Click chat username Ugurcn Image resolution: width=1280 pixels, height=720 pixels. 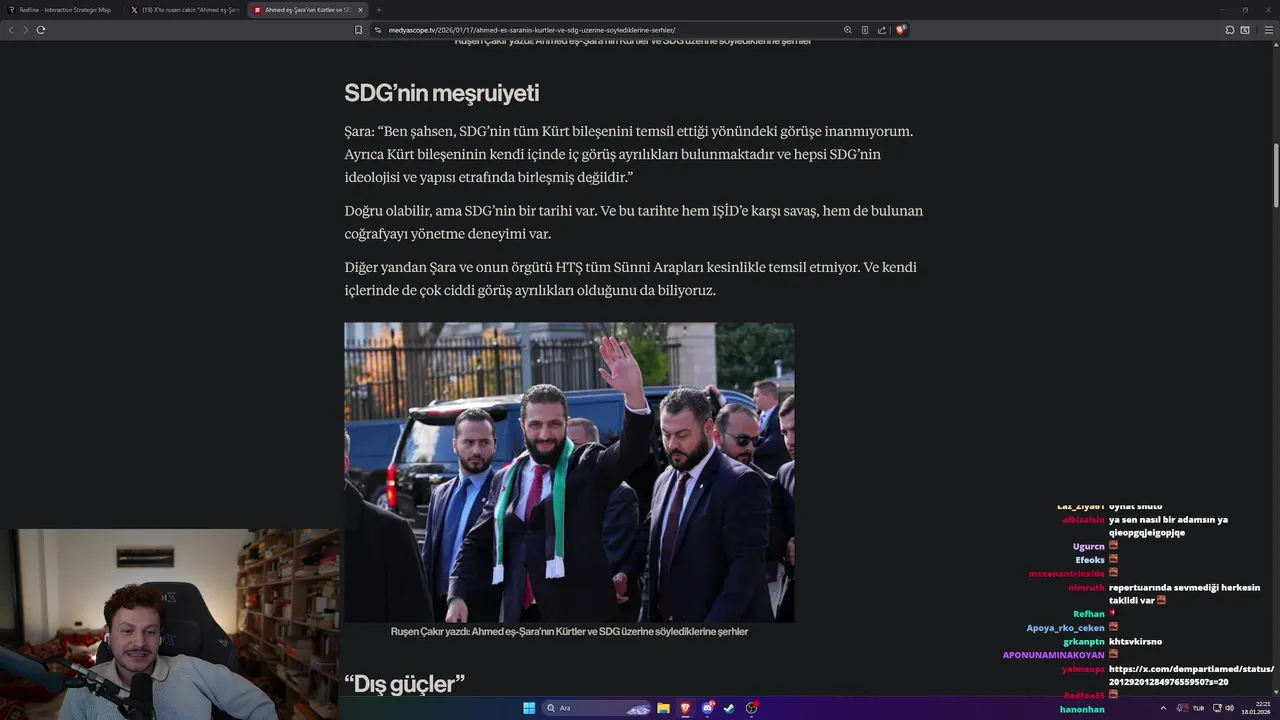coord(1088,547)
